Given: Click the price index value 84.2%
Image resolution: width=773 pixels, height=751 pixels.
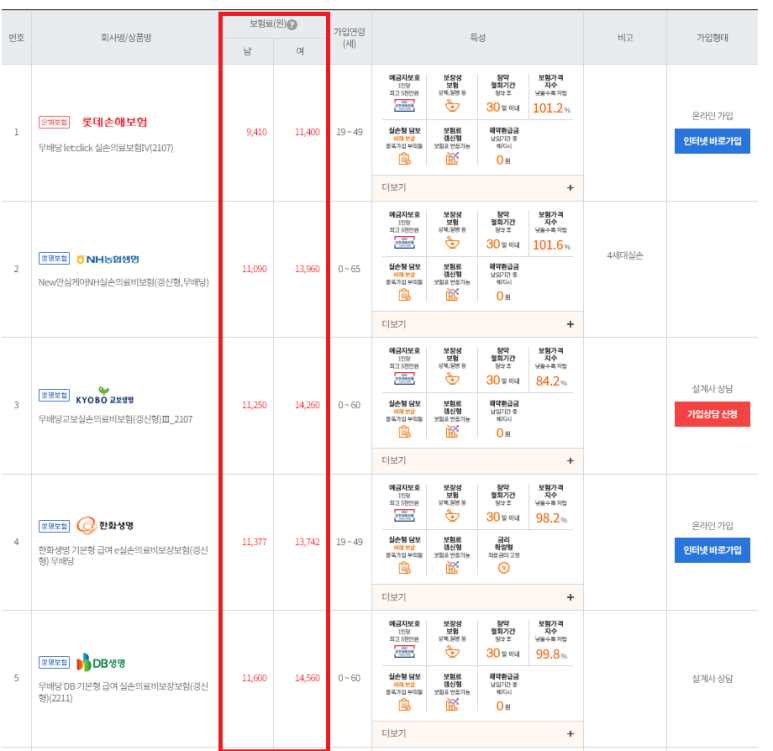Looking at the screenshot, I should coord(551,381).
